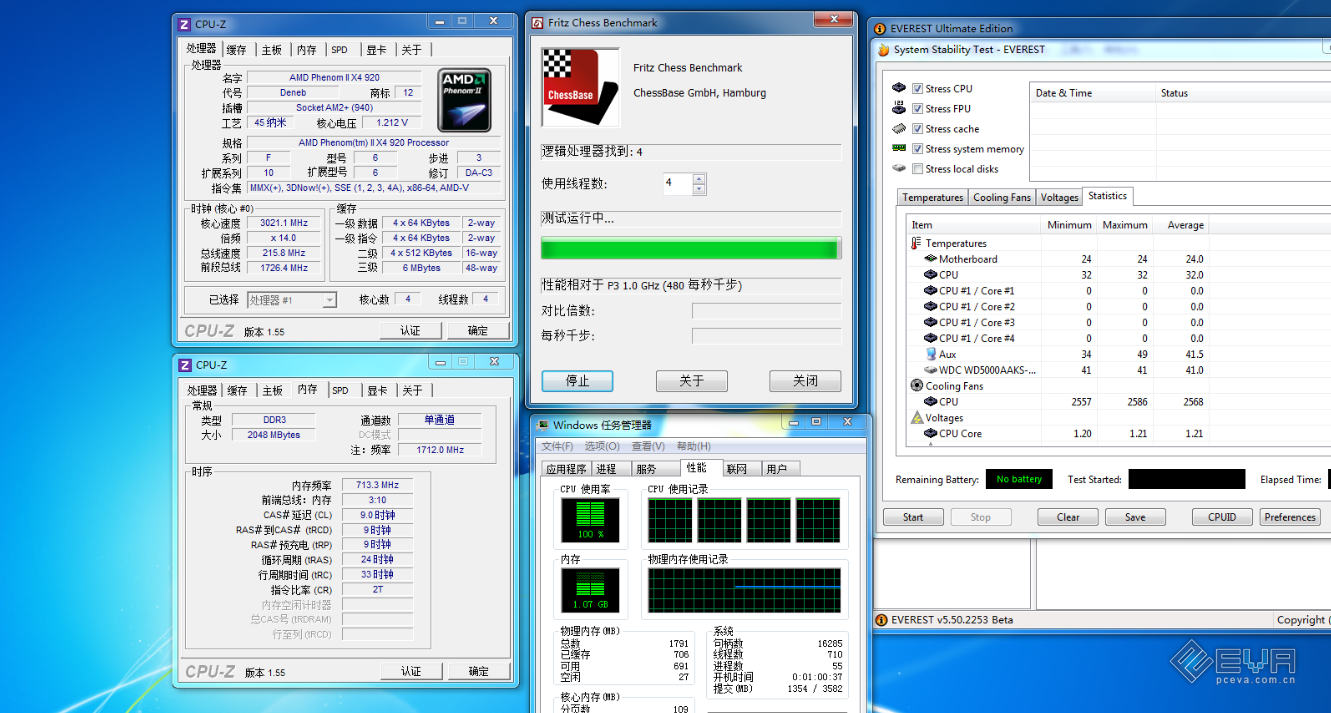Click the AMD Phenom II X4 920 name field
1331x713 pixels.
334,78
